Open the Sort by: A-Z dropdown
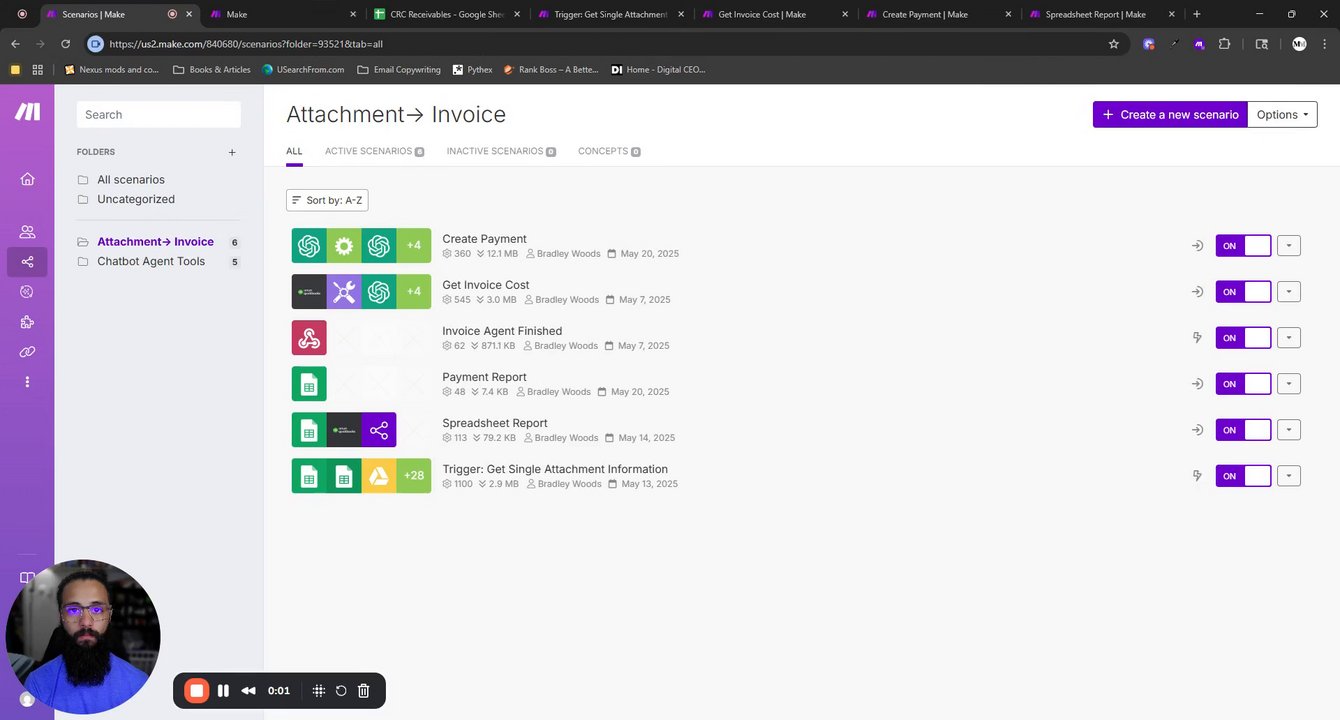The image size is (1340, 720). coord(327,200)
